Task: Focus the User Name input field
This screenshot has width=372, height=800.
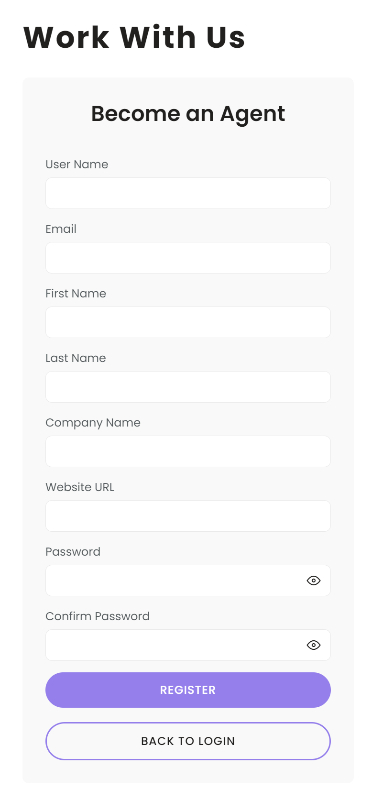Action: coord(188,193)
